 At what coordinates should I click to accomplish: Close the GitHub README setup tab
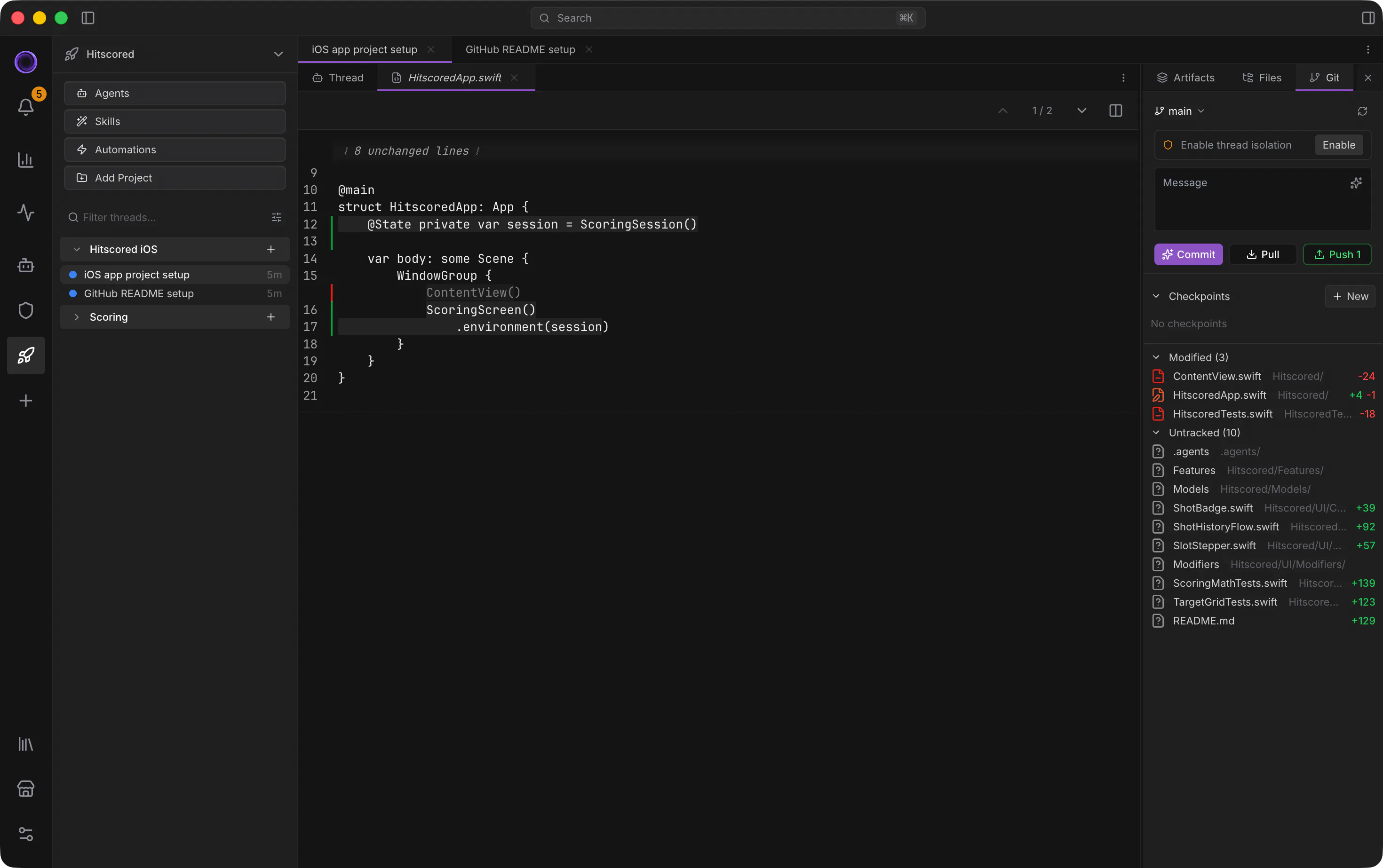coord(588,50)
